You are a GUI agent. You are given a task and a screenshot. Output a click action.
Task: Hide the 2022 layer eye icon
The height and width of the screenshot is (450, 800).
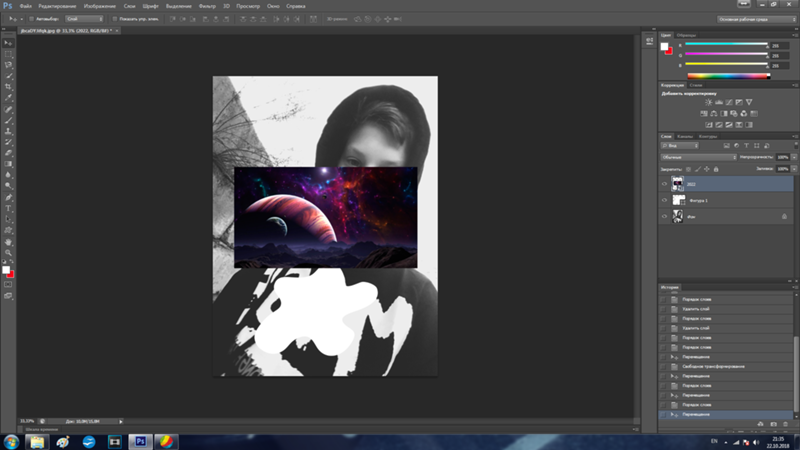pos(664,184)
